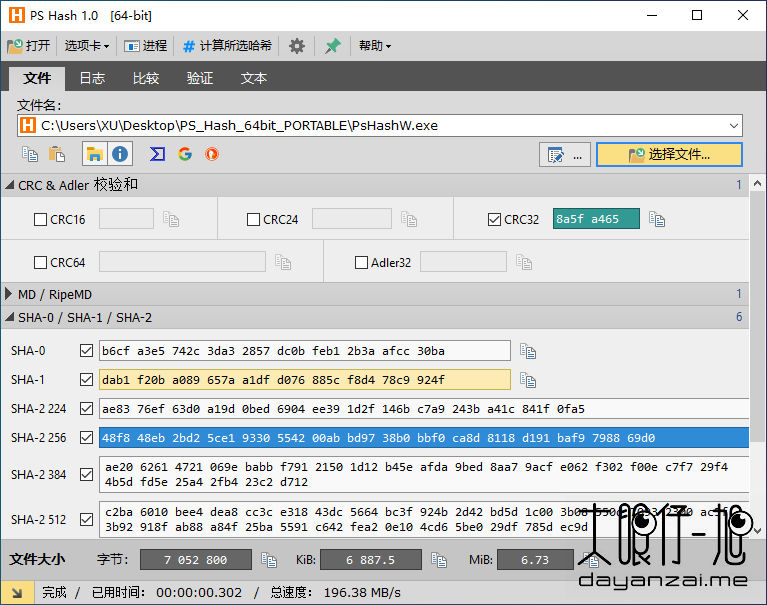The image size is (767, 605).
Task: Search hash with Google icon
Action: tap(185, 155)
